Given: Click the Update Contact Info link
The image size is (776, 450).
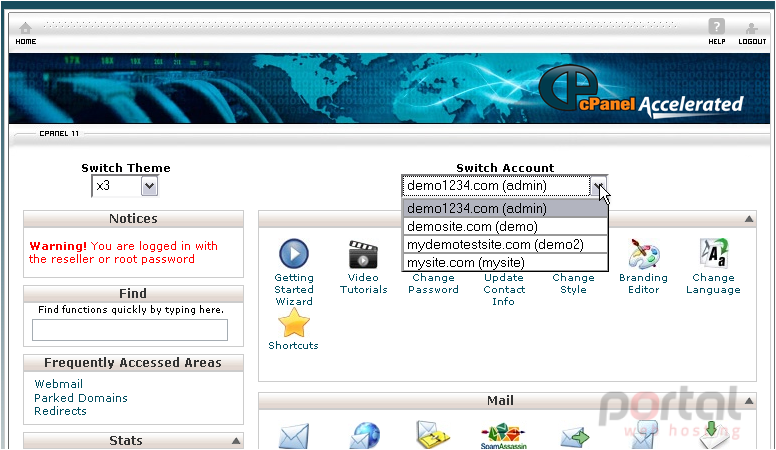Looking at the screenshot, I should (504, 290).
